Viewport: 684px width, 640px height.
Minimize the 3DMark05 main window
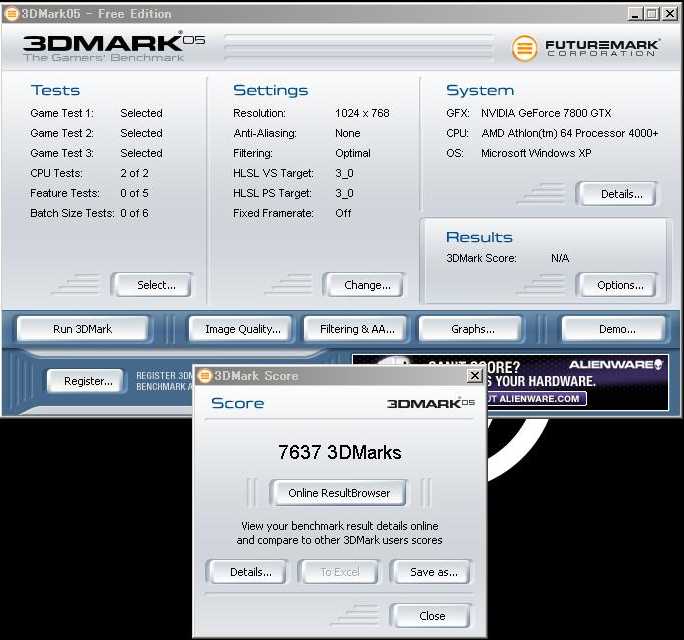click(636, 14)
